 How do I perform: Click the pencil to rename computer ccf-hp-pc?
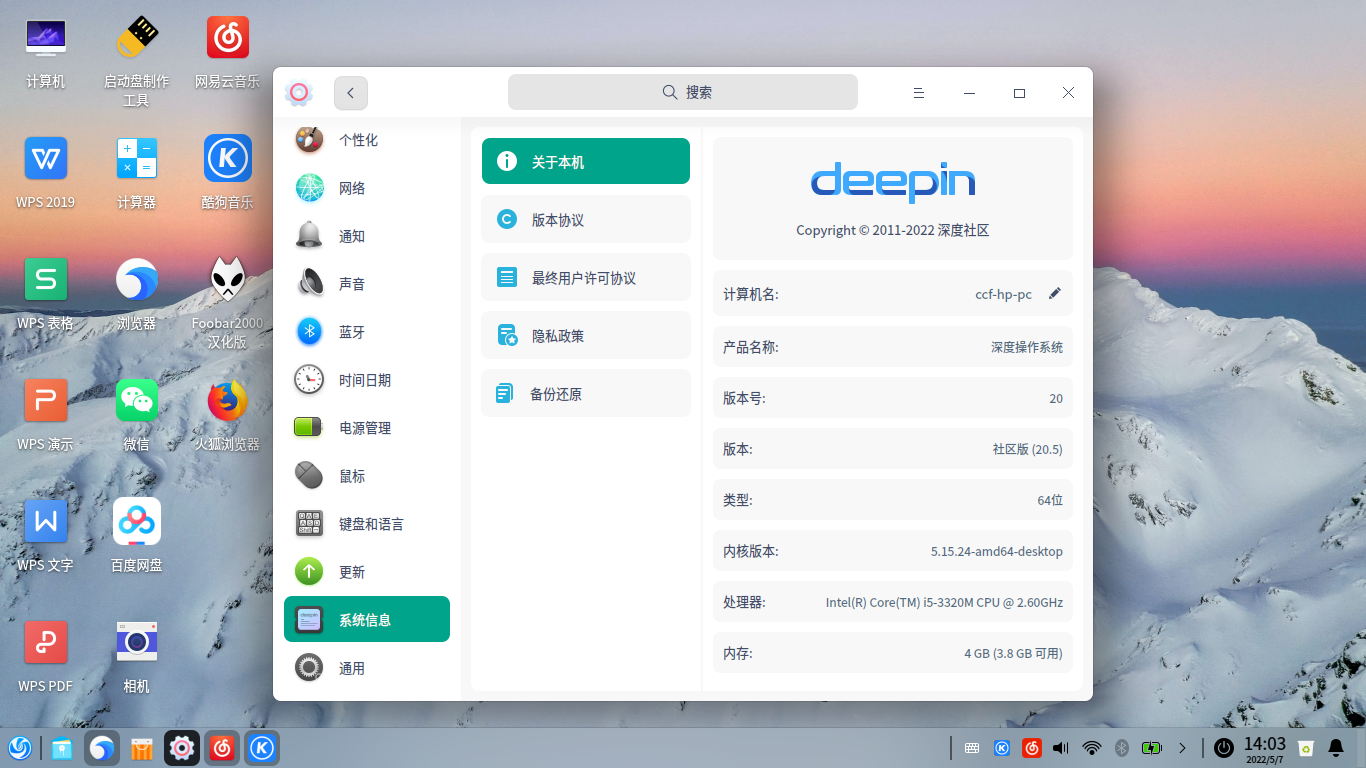click(1054, 293)
